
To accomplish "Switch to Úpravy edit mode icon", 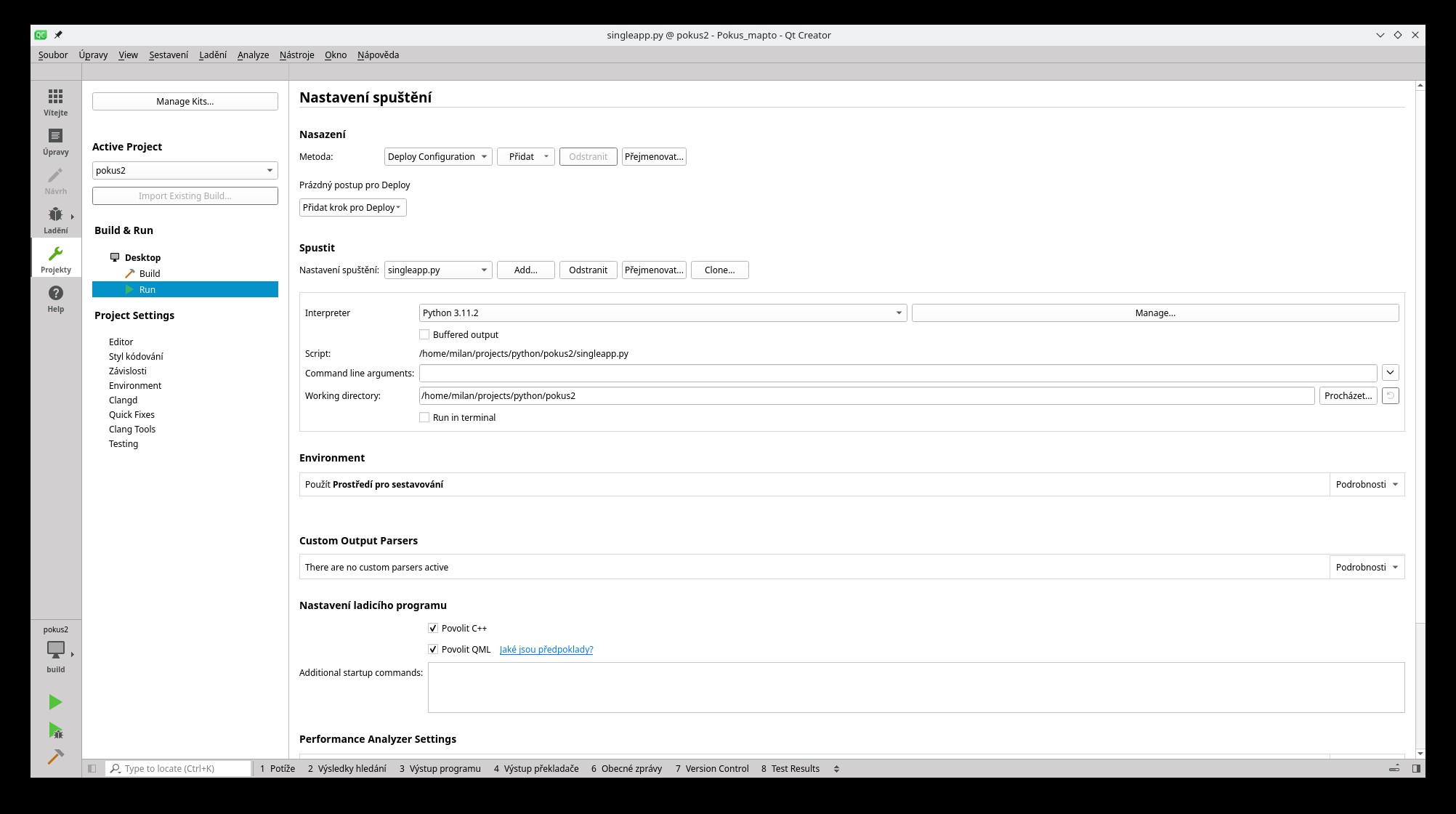I will click(x=55, y=142).
